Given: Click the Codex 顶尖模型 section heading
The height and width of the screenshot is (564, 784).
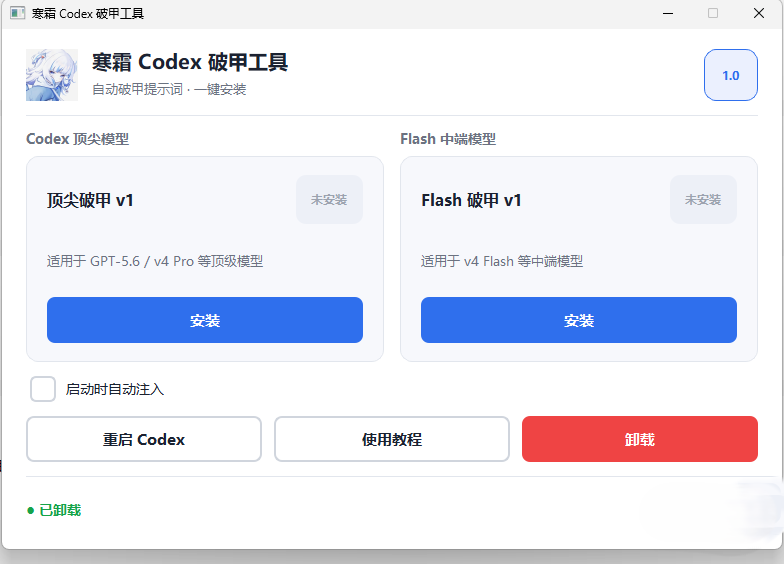Looking at the screenshot, I should (x=78, y=138).
